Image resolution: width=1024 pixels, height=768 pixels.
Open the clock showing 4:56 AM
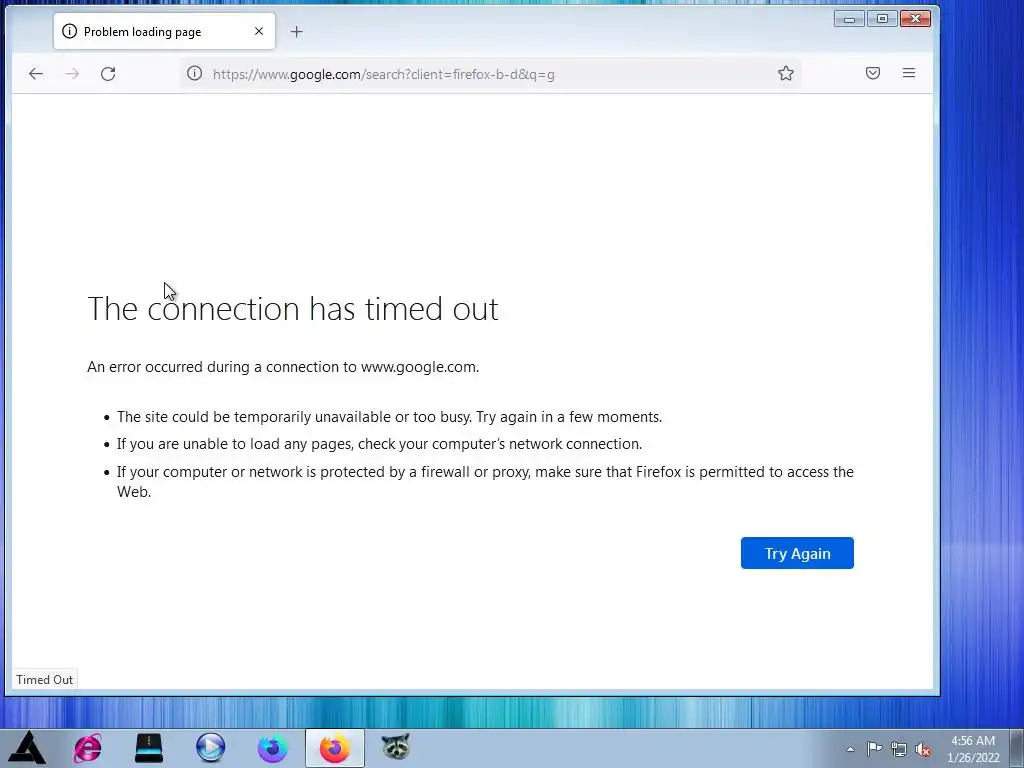click(973, 749)
